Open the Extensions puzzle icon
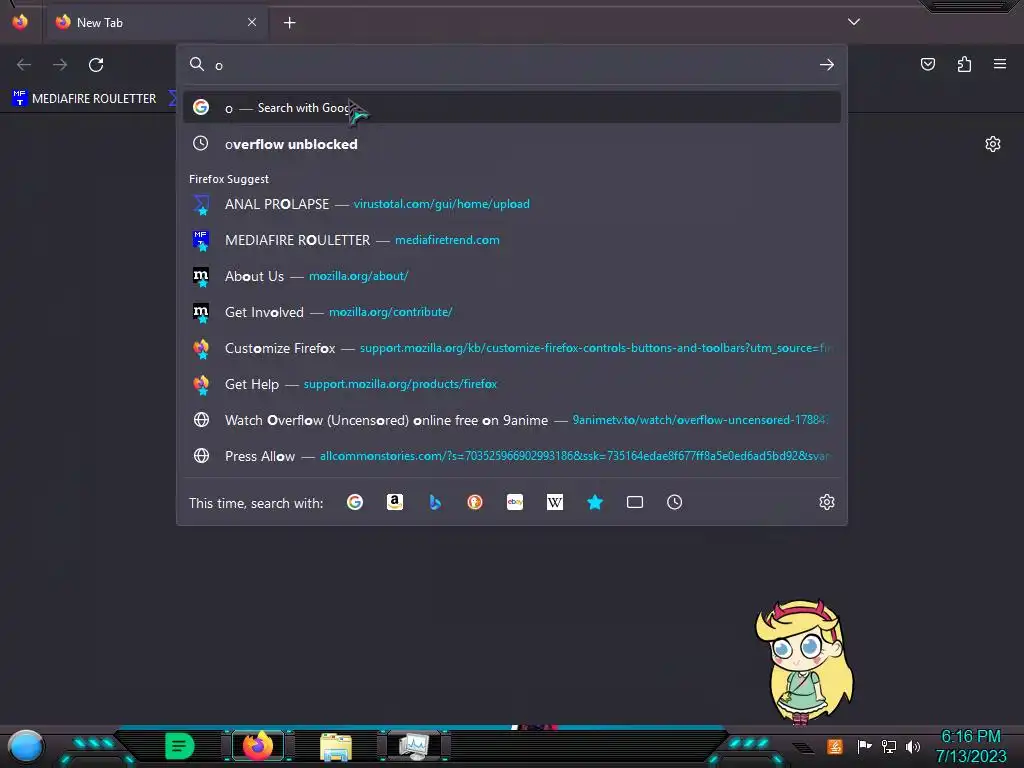Viewport: 1024px width, 768px height. coord(964,64)
